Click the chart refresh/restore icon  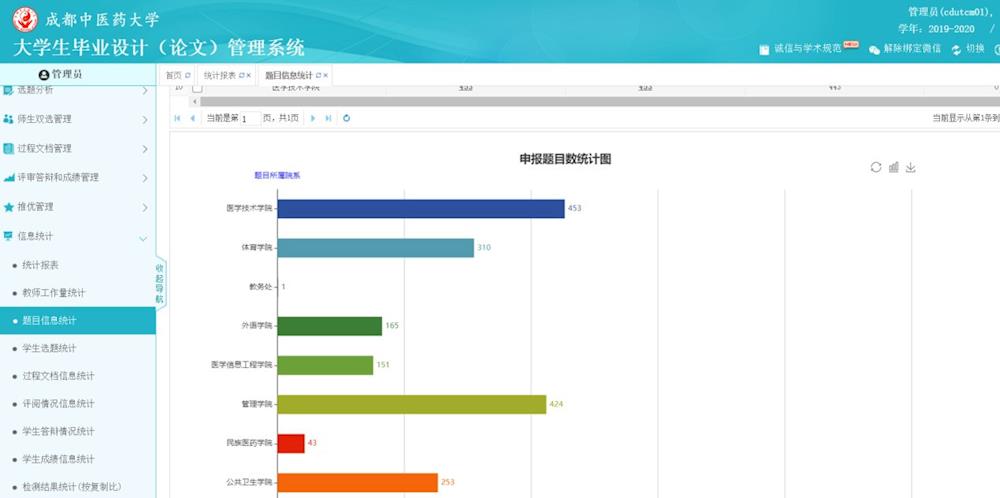point(876,167)
